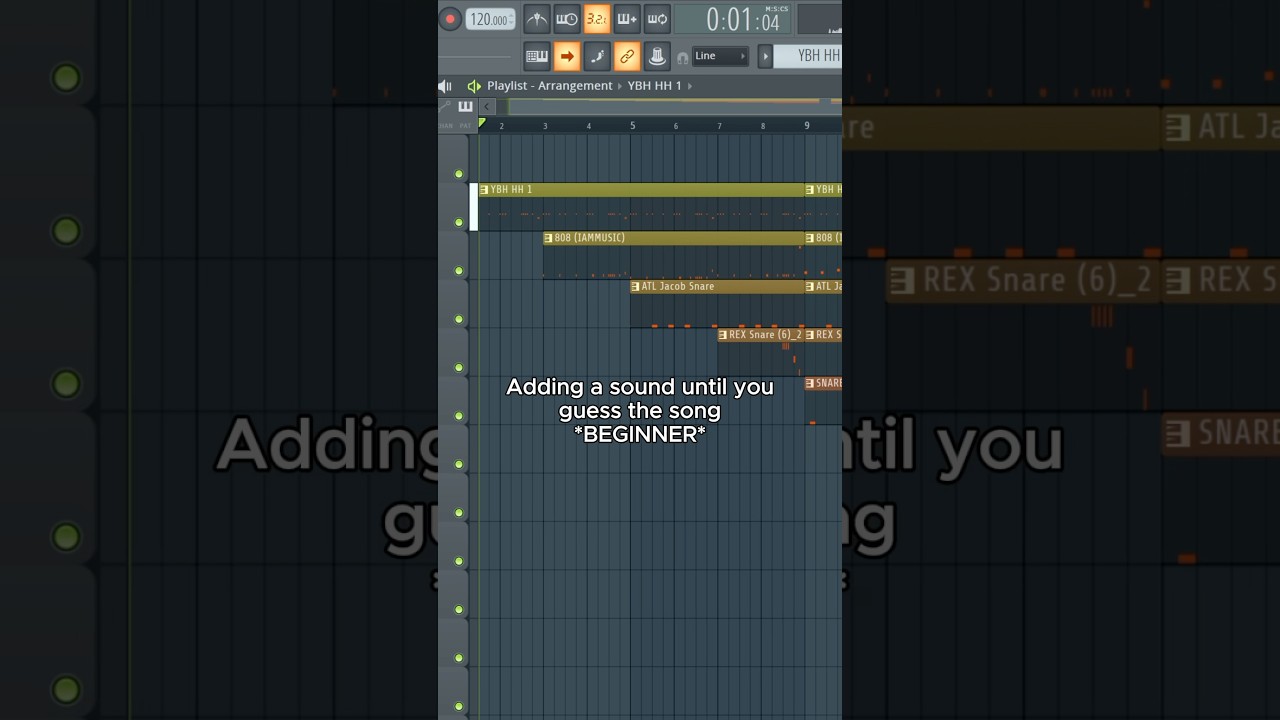Select the white highlighted YBH HH 1 track header
Viewport: 1280px width, 720px height.
474,207
